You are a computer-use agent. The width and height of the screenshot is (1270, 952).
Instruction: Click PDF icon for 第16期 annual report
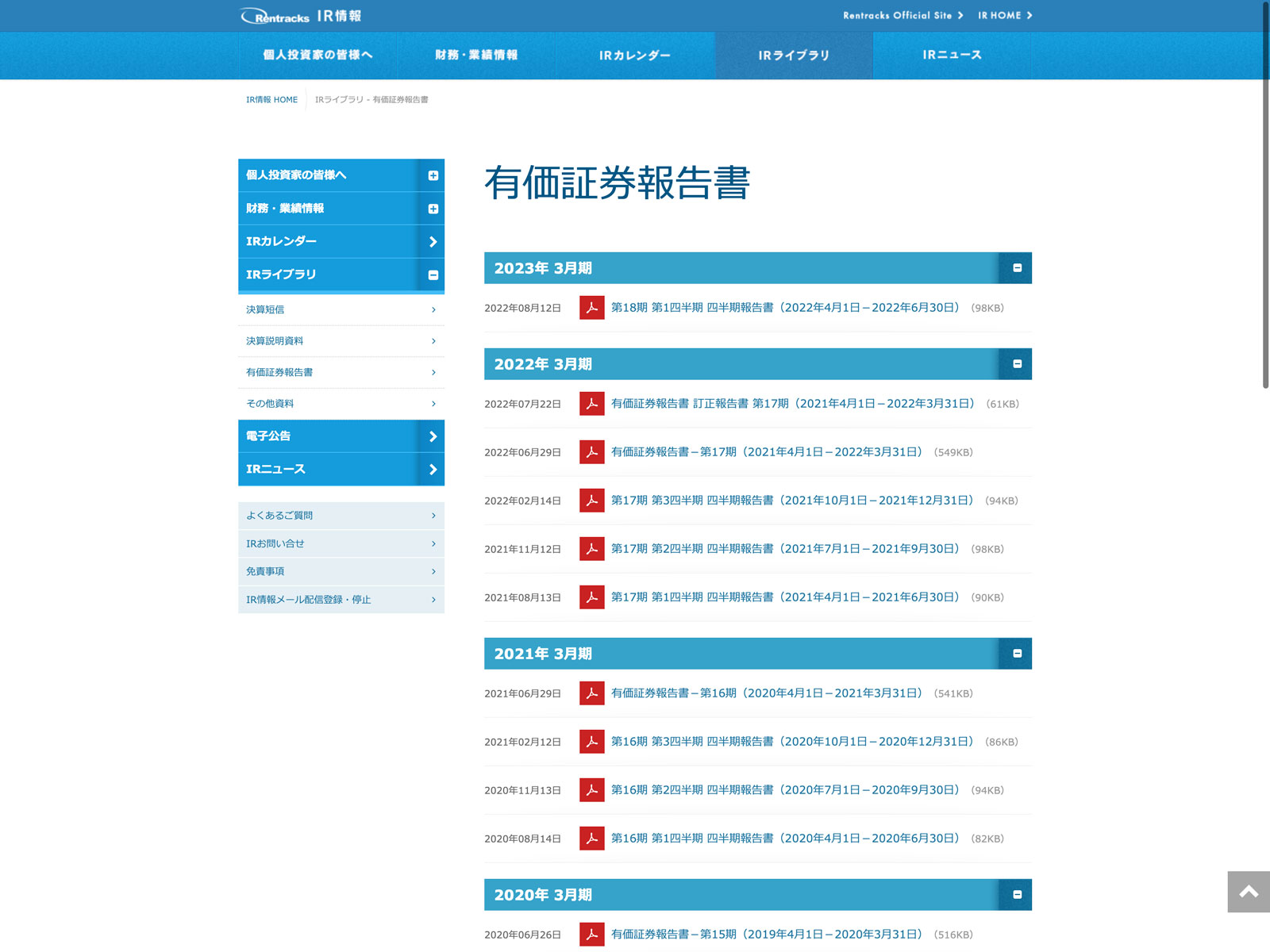point(591,693)
